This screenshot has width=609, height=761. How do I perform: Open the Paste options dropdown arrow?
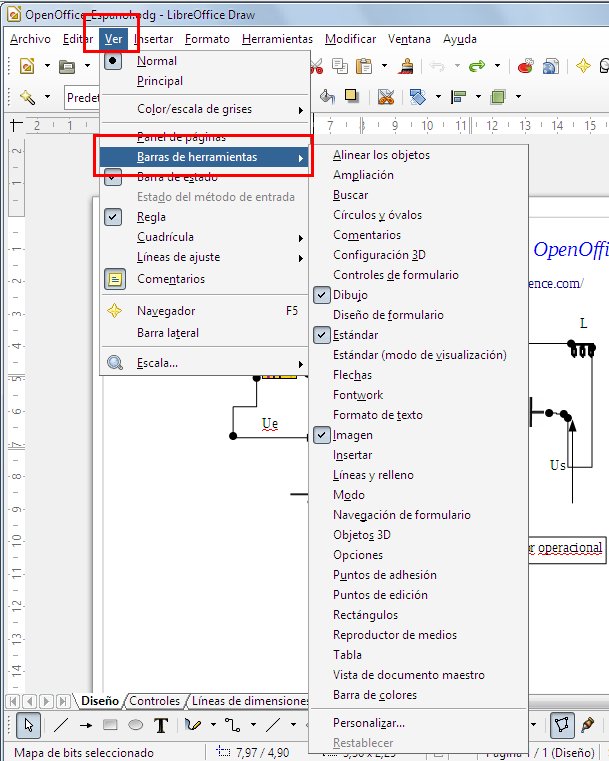click(384, 66)
